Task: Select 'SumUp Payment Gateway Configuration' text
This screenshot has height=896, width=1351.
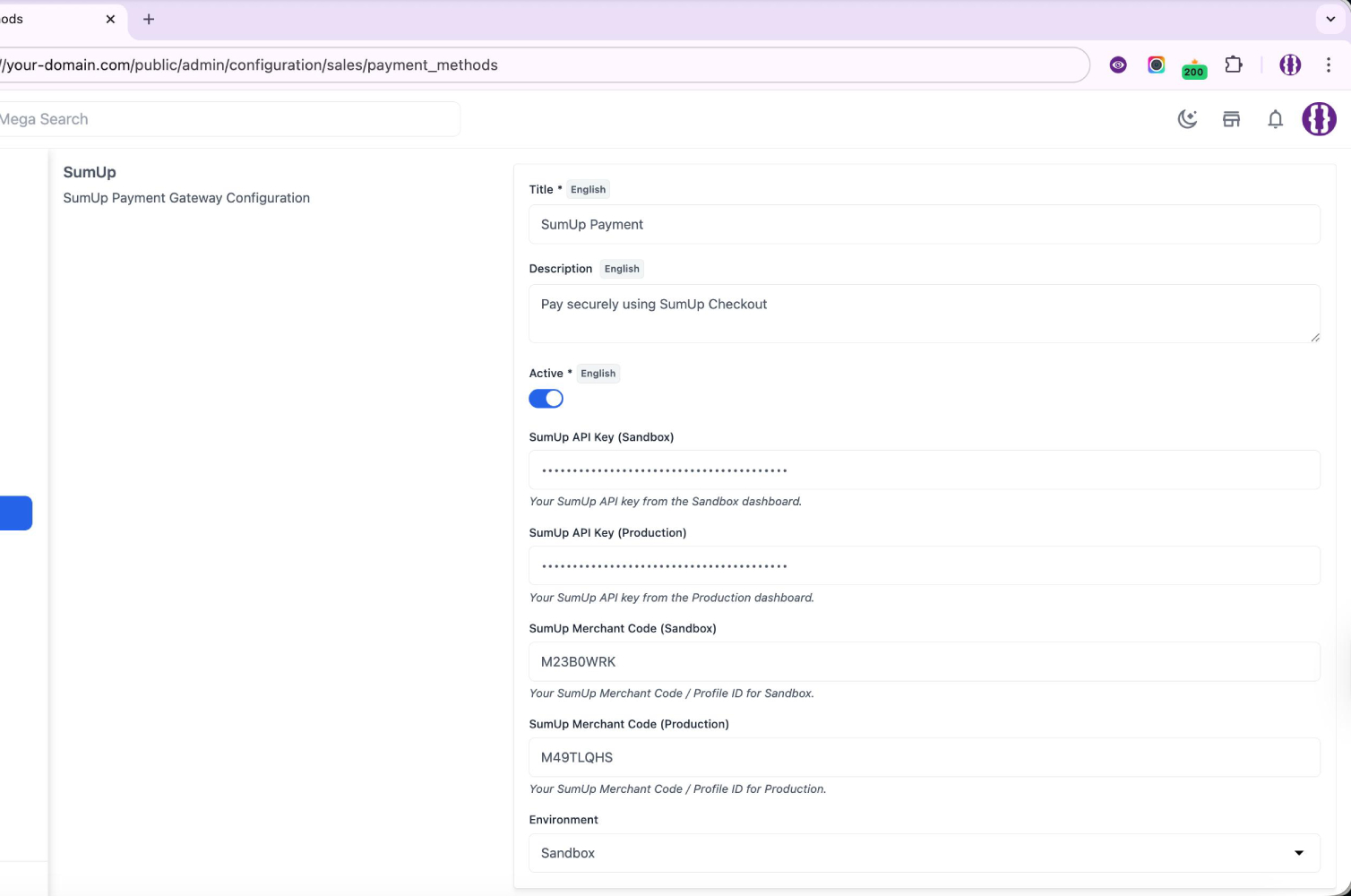Action: pos(186,198)
